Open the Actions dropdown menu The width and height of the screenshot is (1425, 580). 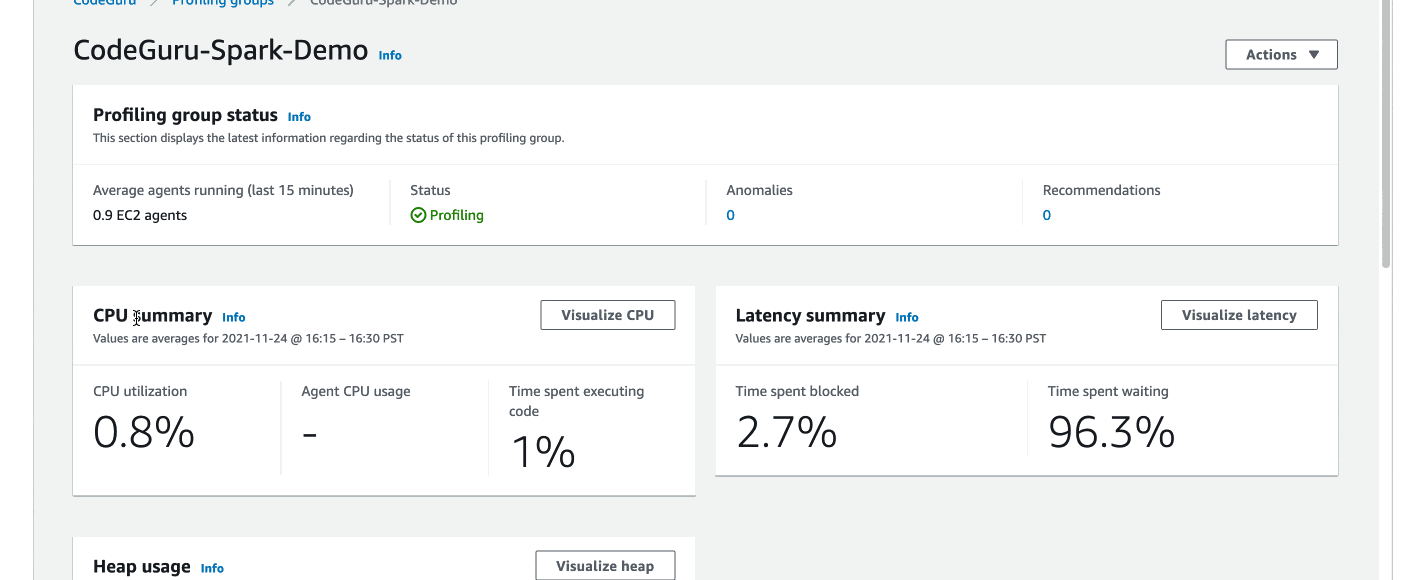(1281, 54)
